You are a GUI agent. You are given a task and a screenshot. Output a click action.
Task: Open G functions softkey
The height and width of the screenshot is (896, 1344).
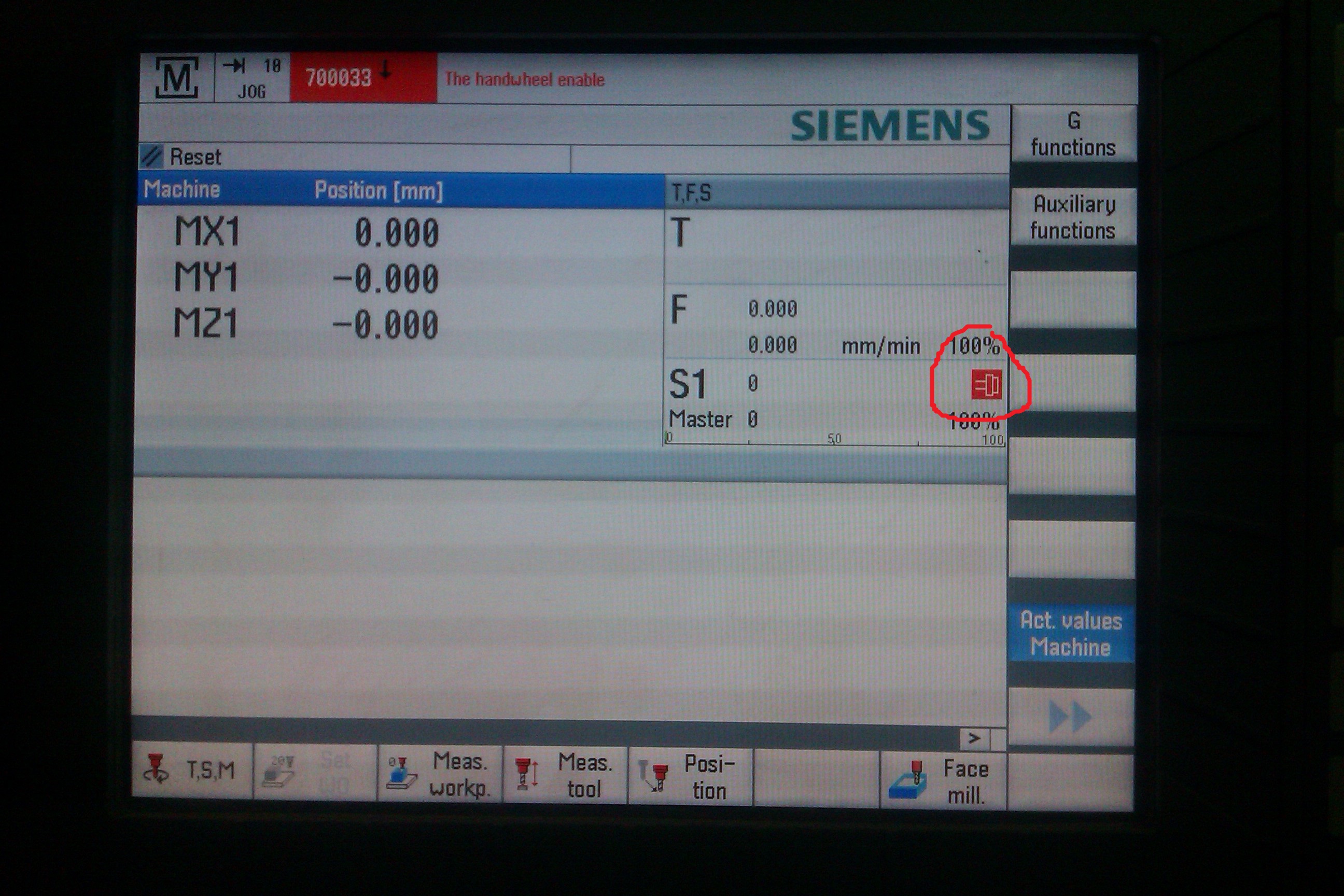click(x=1073, y=134)
